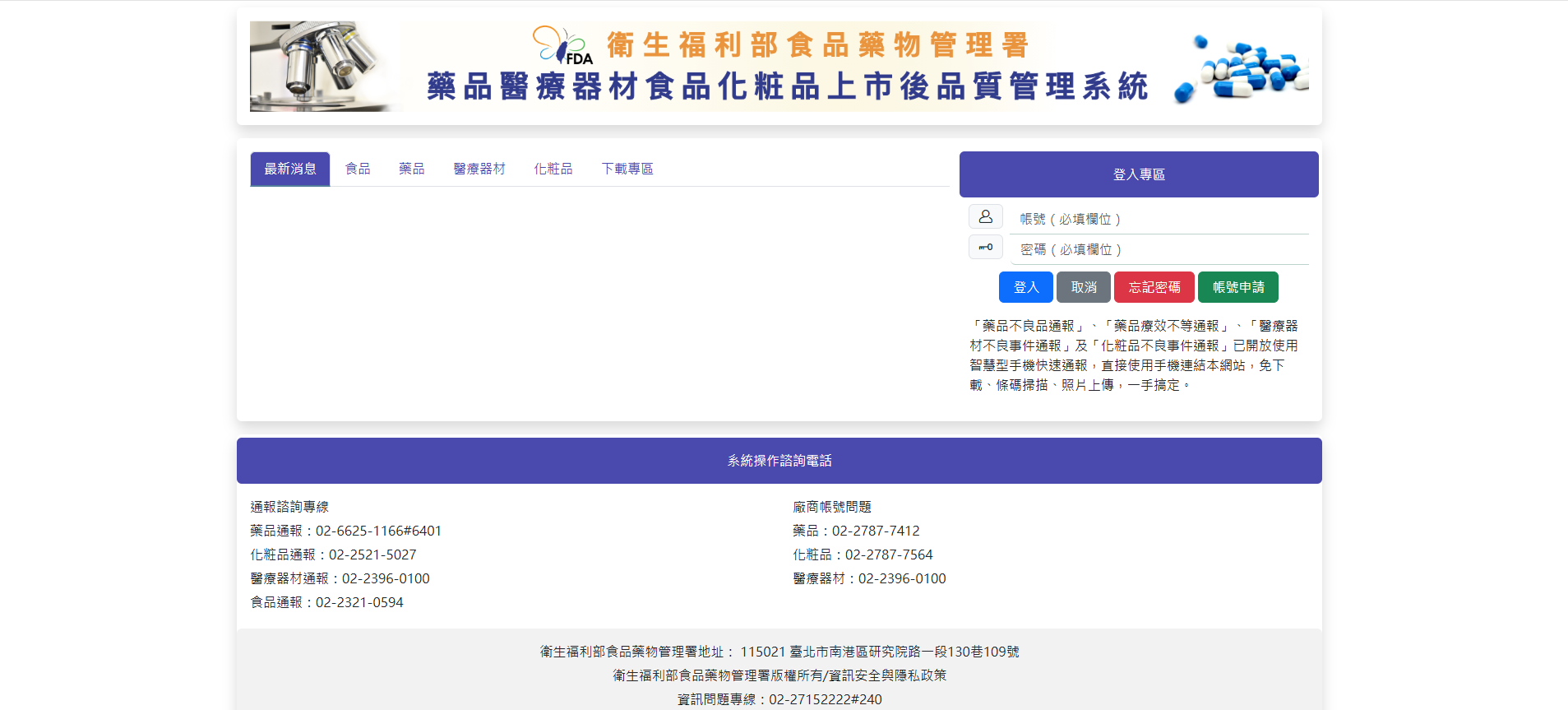Click the key icon beside password field
Screen dimensions: 1568x710
coord(986,247)
